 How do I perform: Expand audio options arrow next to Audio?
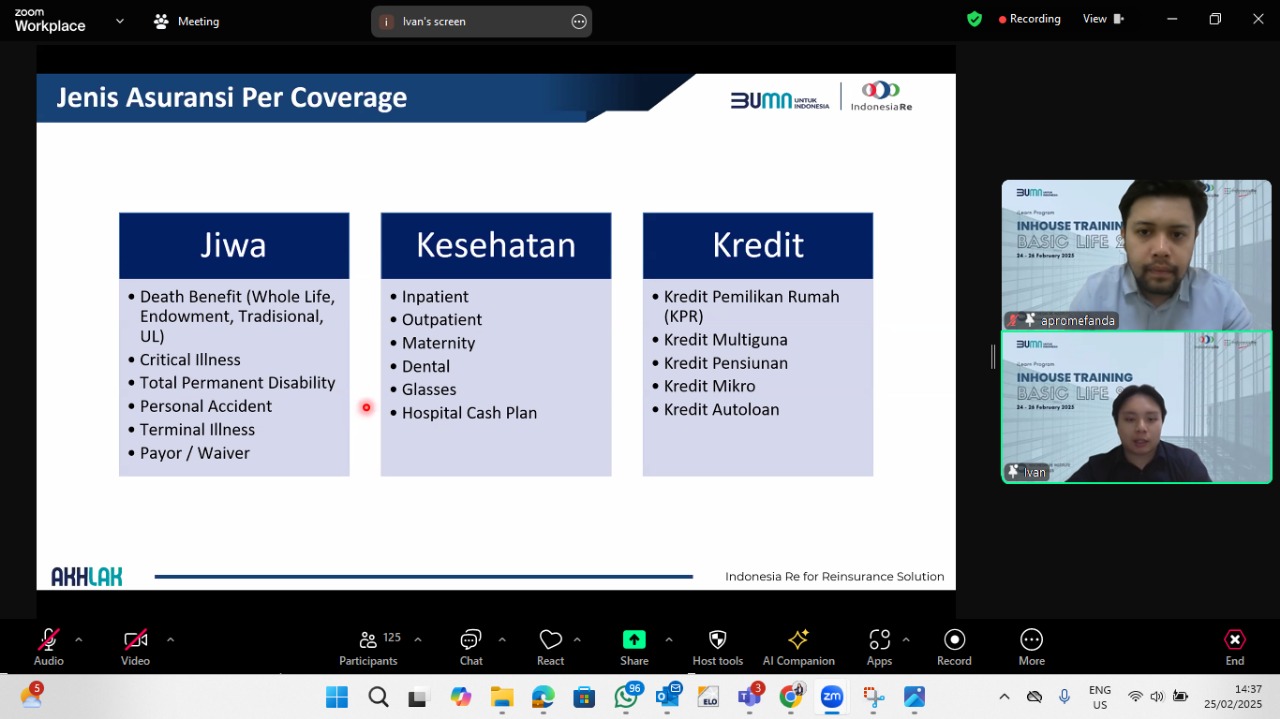pyautogui.click(x=78, y=639)
